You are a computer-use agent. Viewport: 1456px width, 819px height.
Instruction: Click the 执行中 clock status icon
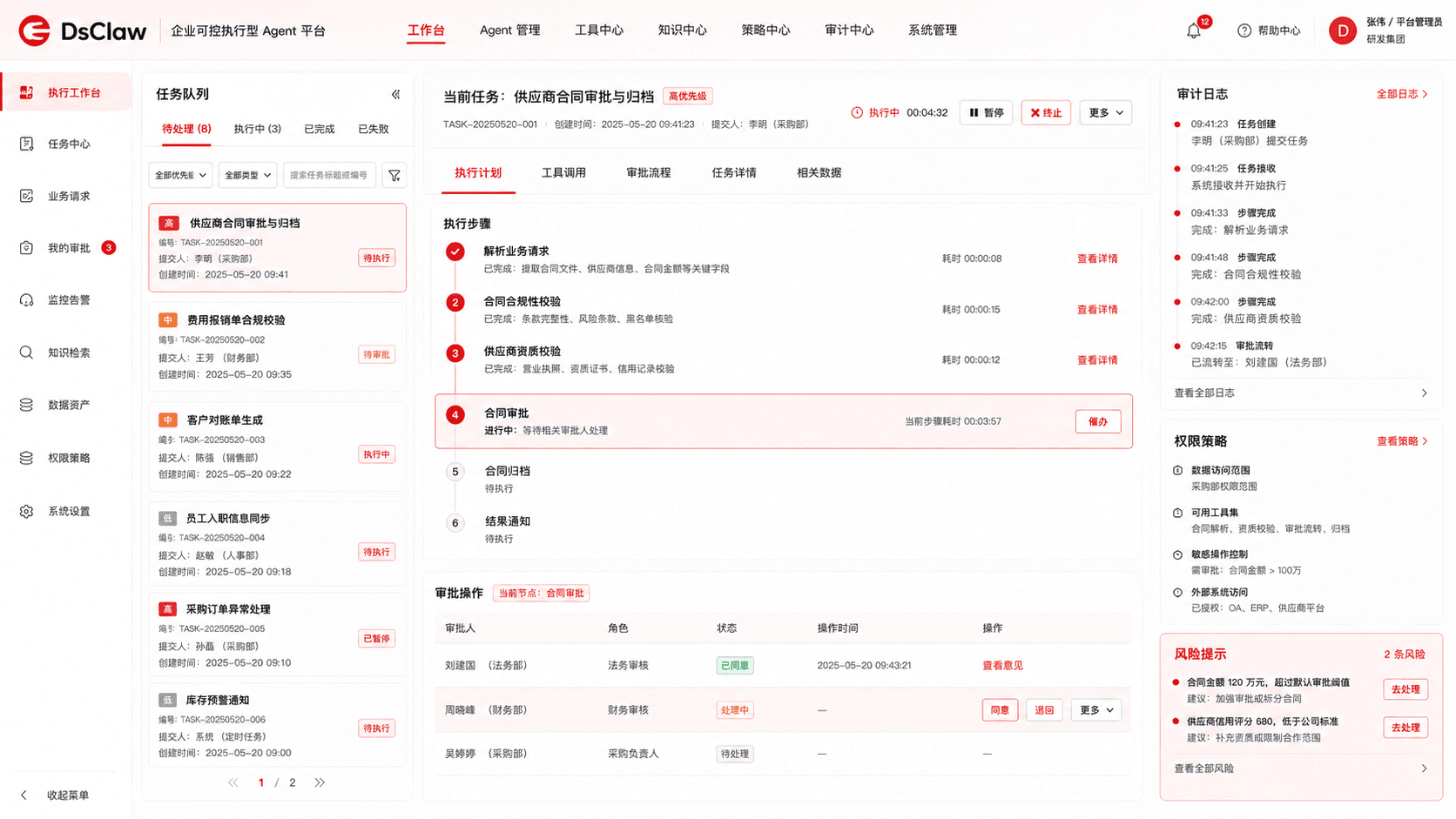coord(857,112)
